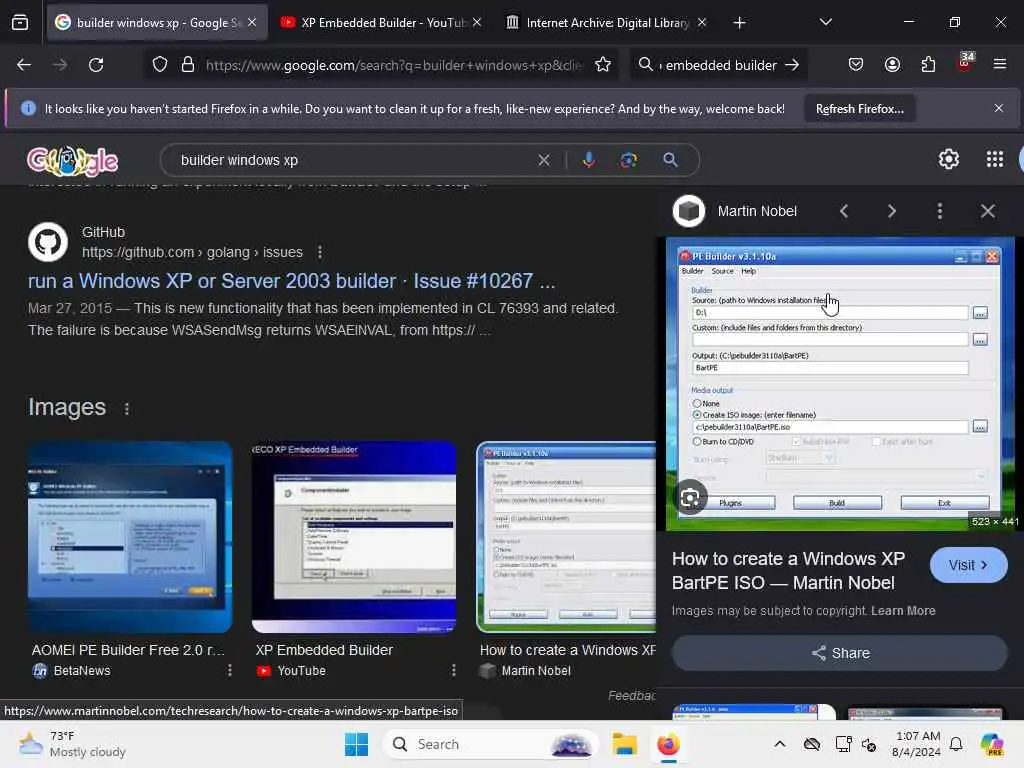Open a new tab with the plus
Screen dimensions: 1024x768
pos(739,23)
